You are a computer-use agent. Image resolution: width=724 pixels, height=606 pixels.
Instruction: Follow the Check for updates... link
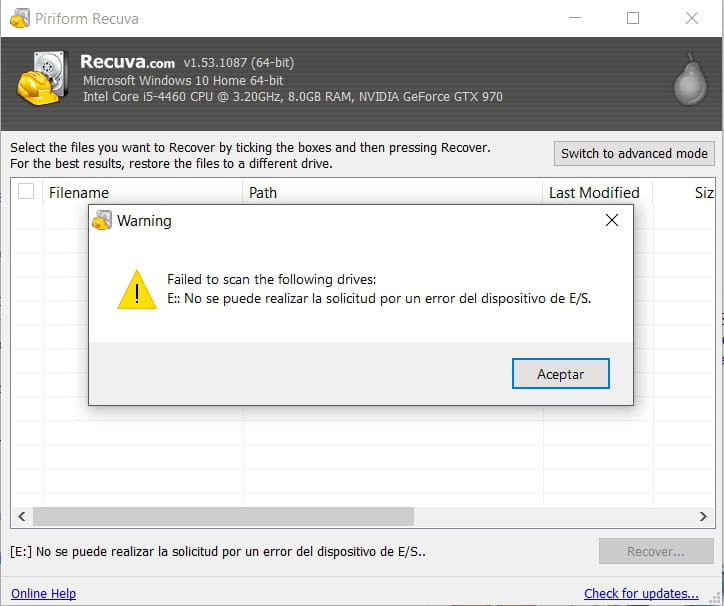click(641, 593)
